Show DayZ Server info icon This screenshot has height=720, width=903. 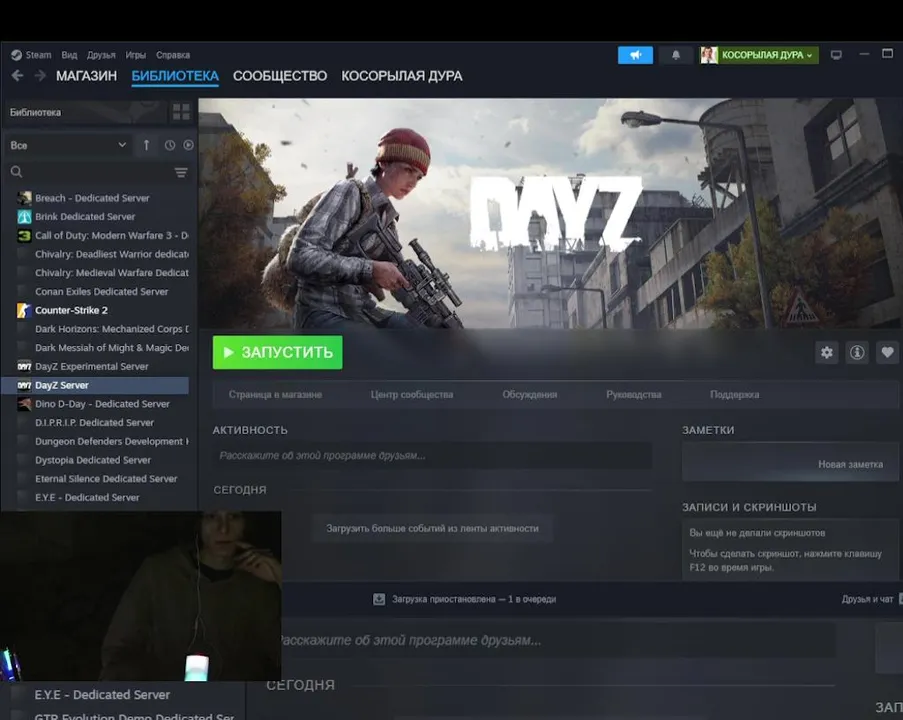point(857,352)
